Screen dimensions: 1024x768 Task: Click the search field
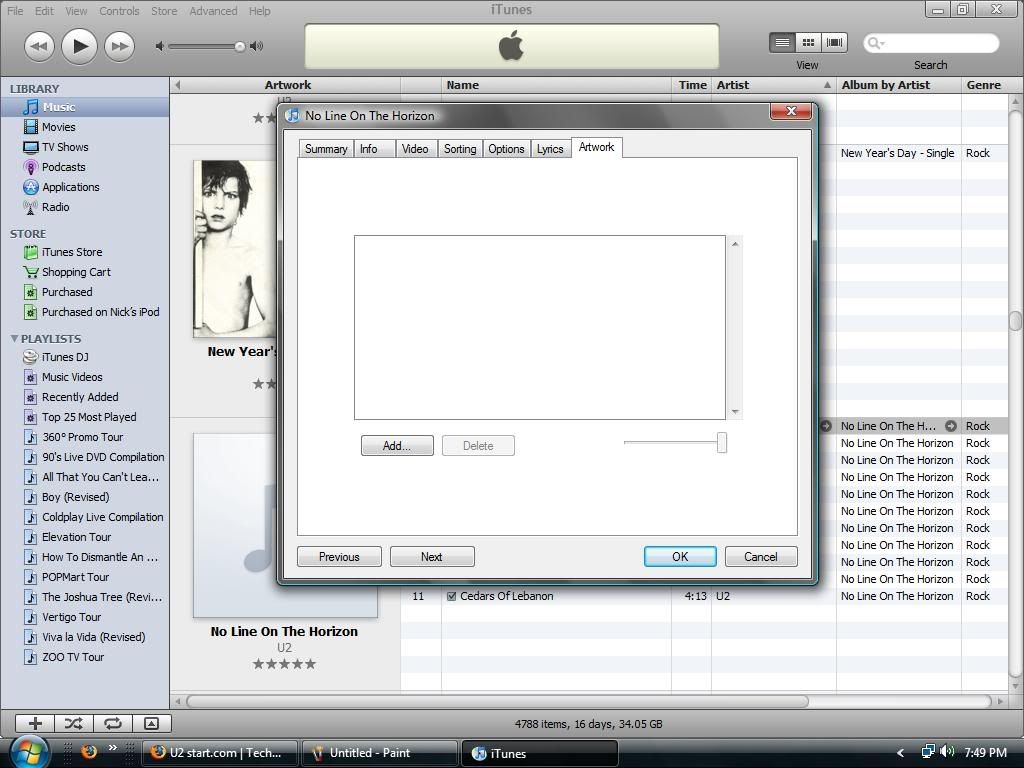coord(931,43)
